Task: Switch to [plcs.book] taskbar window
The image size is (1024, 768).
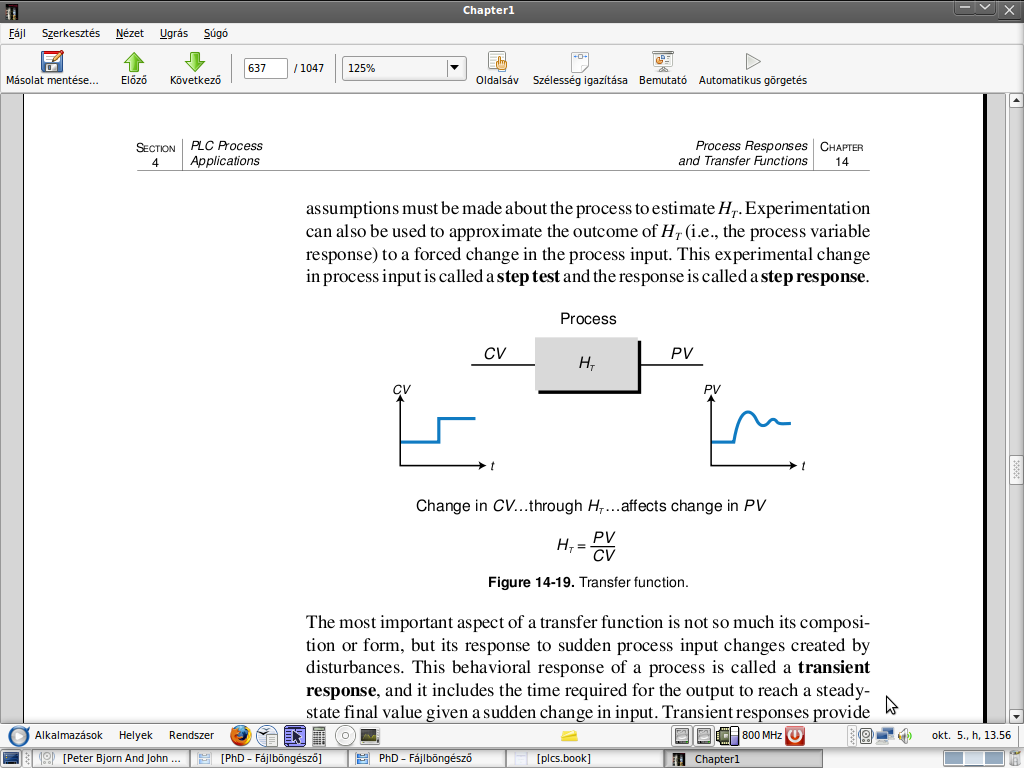Action: 585,758
